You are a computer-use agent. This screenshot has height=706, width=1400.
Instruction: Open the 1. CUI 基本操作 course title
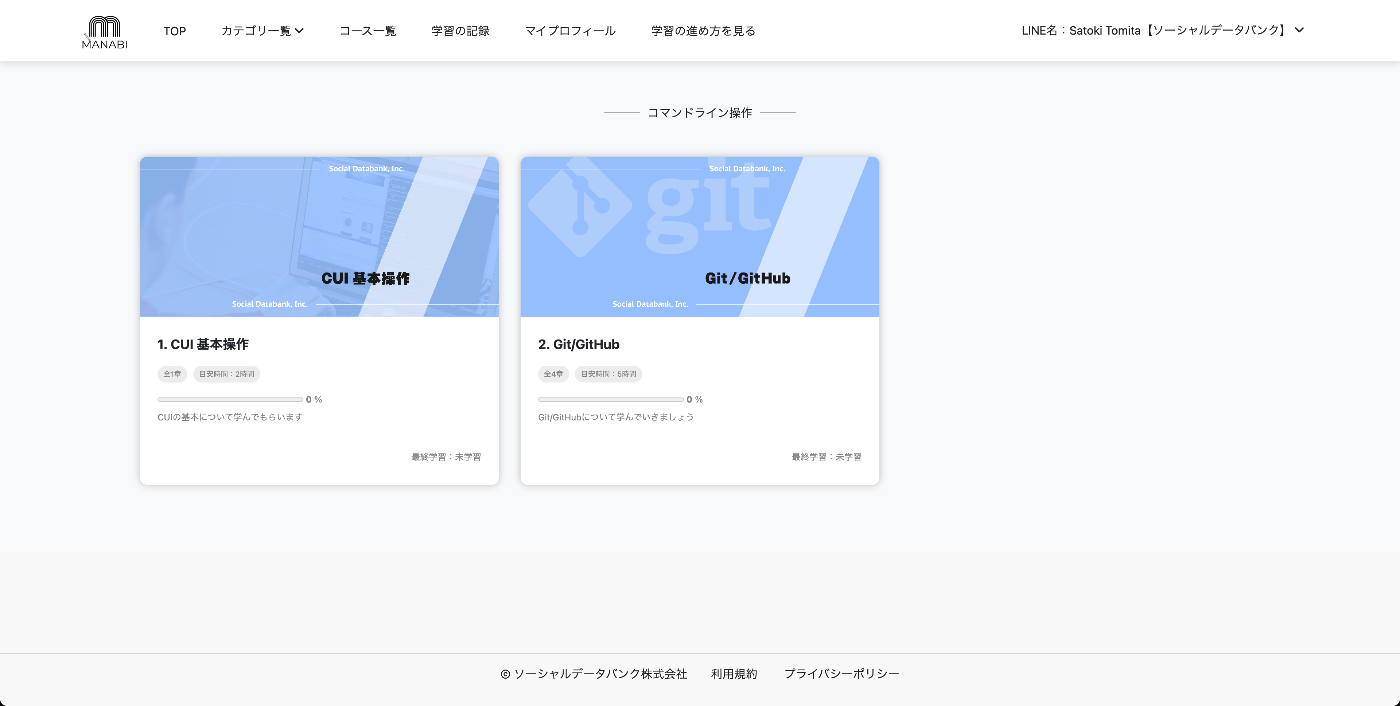tap(203, 344)
